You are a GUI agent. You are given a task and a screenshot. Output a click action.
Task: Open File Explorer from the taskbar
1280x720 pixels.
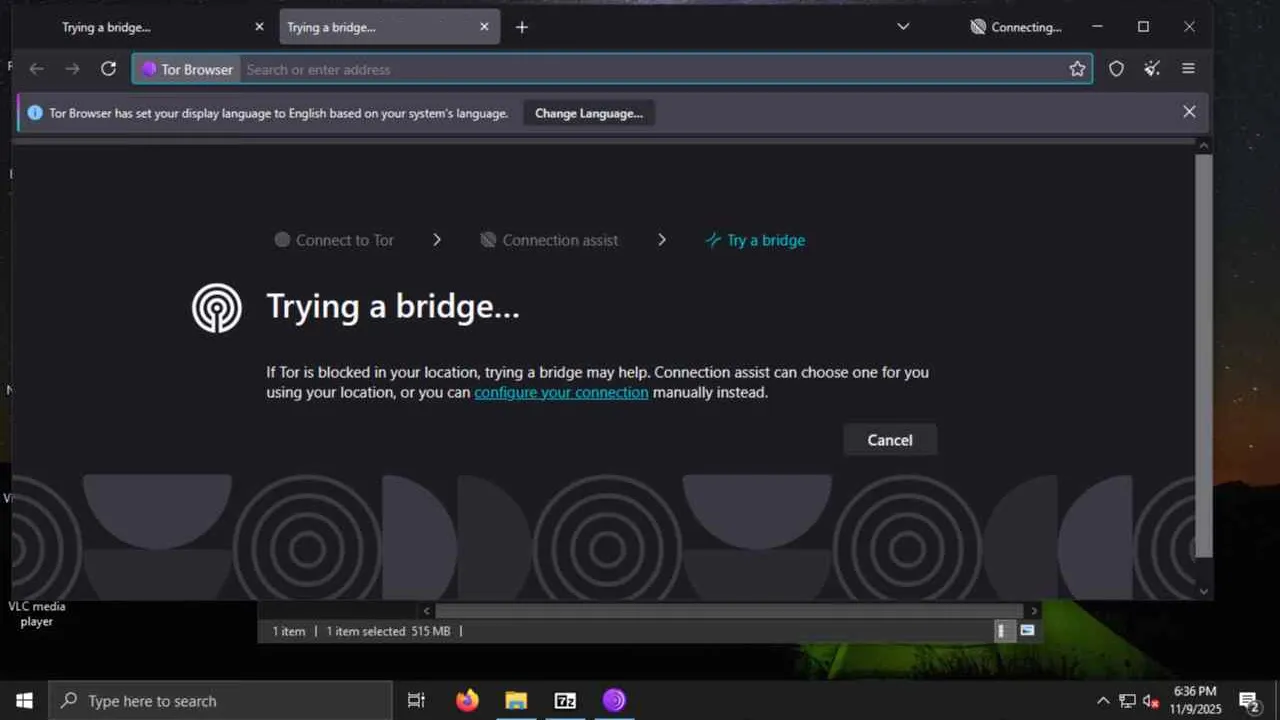(516, 700)
